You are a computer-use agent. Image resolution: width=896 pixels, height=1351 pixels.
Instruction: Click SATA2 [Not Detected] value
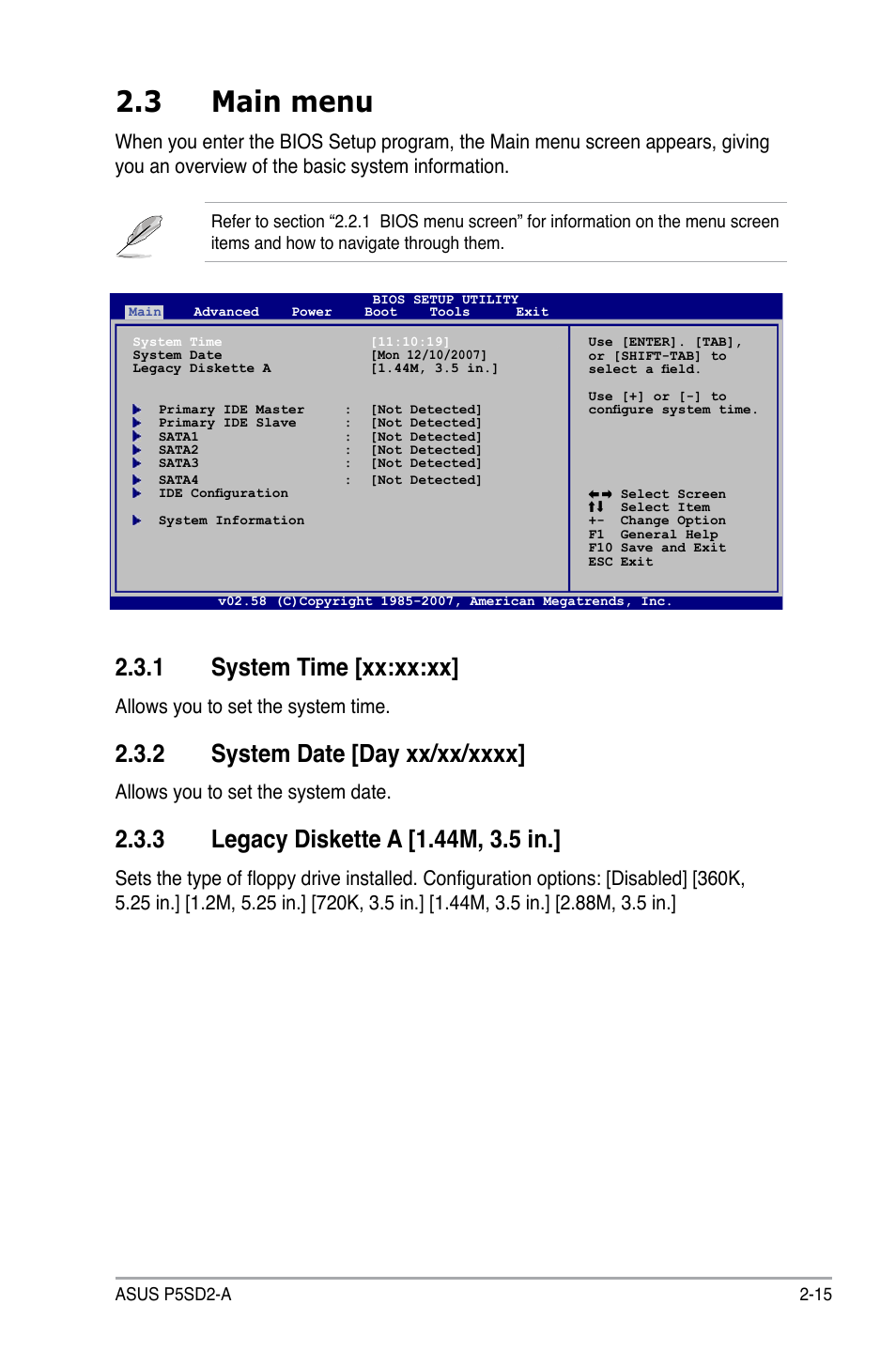426,450
